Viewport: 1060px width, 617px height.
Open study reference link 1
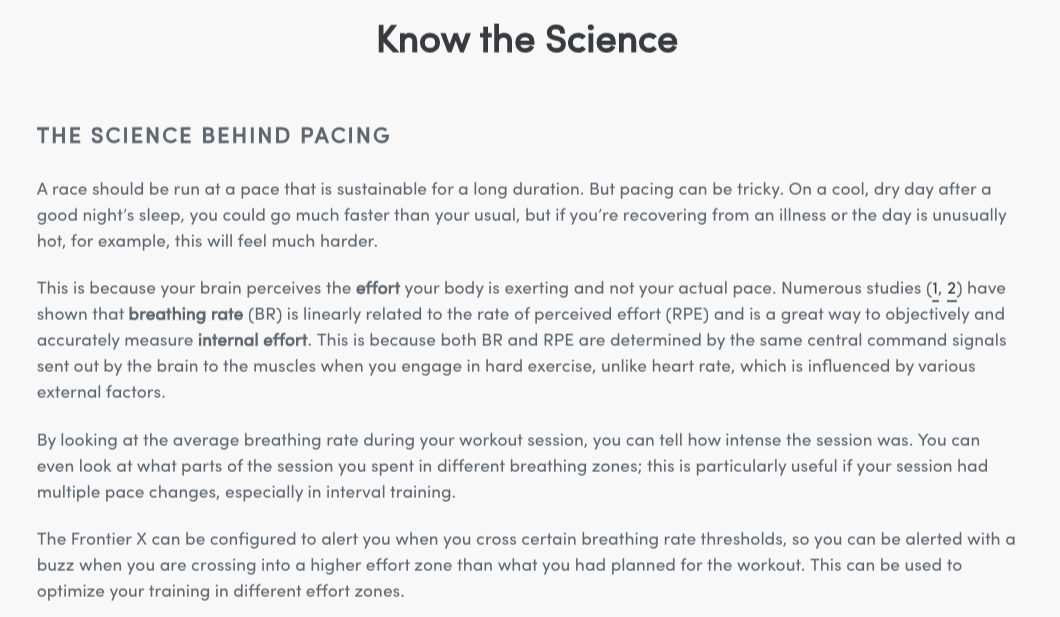coord(935,288)
